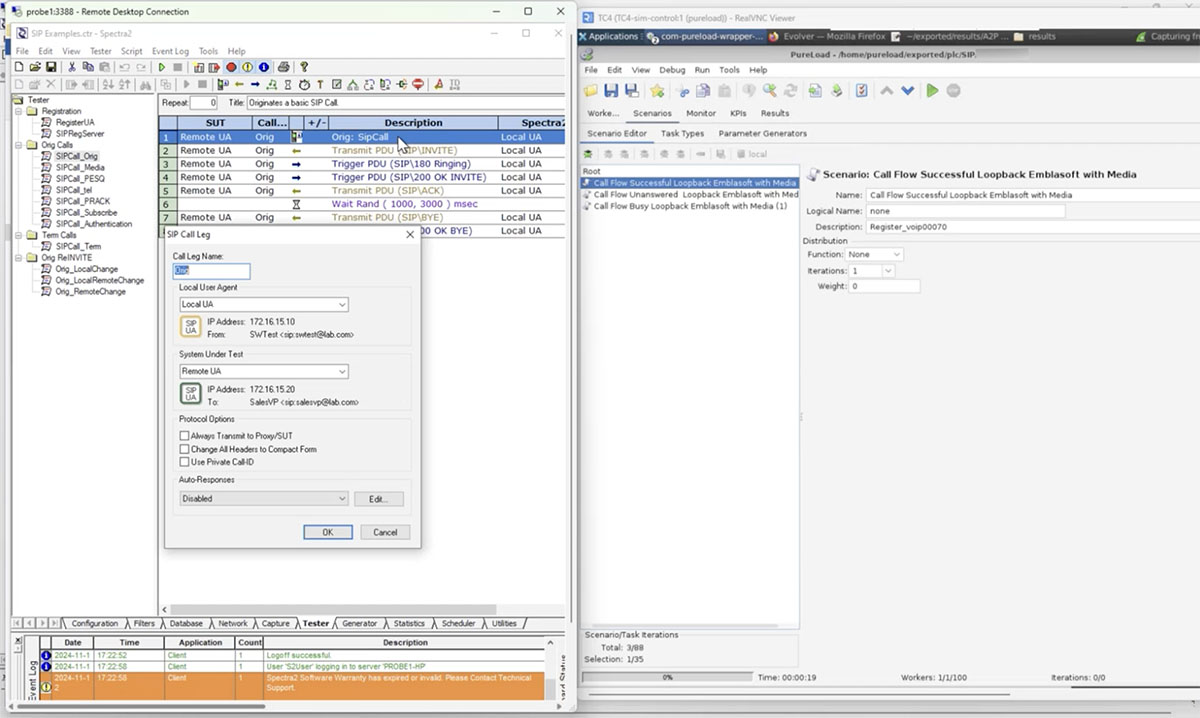
Task: Check Change All Headers to Compact Form
Action: click(186, 450)
